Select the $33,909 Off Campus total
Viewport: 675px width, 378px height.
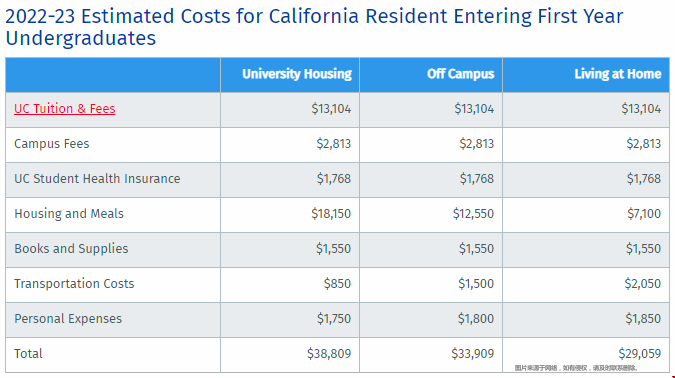[472, 353]
